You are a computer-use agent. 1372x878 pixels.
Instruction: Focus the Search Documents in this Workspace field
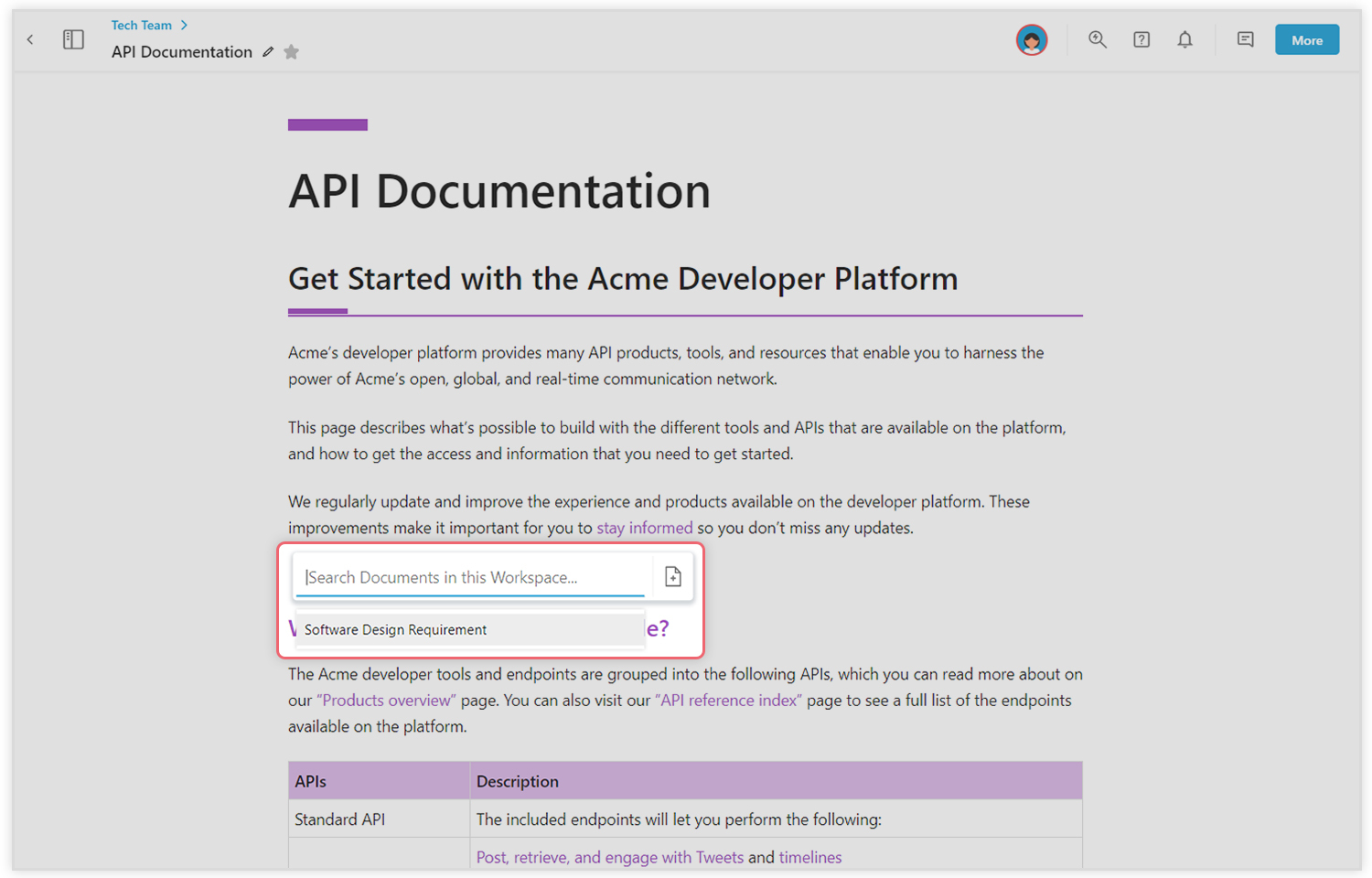[470, 577]
